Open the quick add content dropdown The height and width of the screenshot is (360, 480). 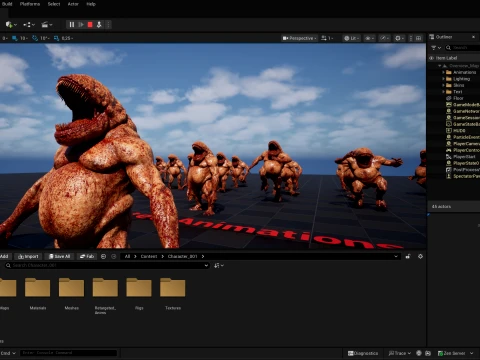click(11, 25)
